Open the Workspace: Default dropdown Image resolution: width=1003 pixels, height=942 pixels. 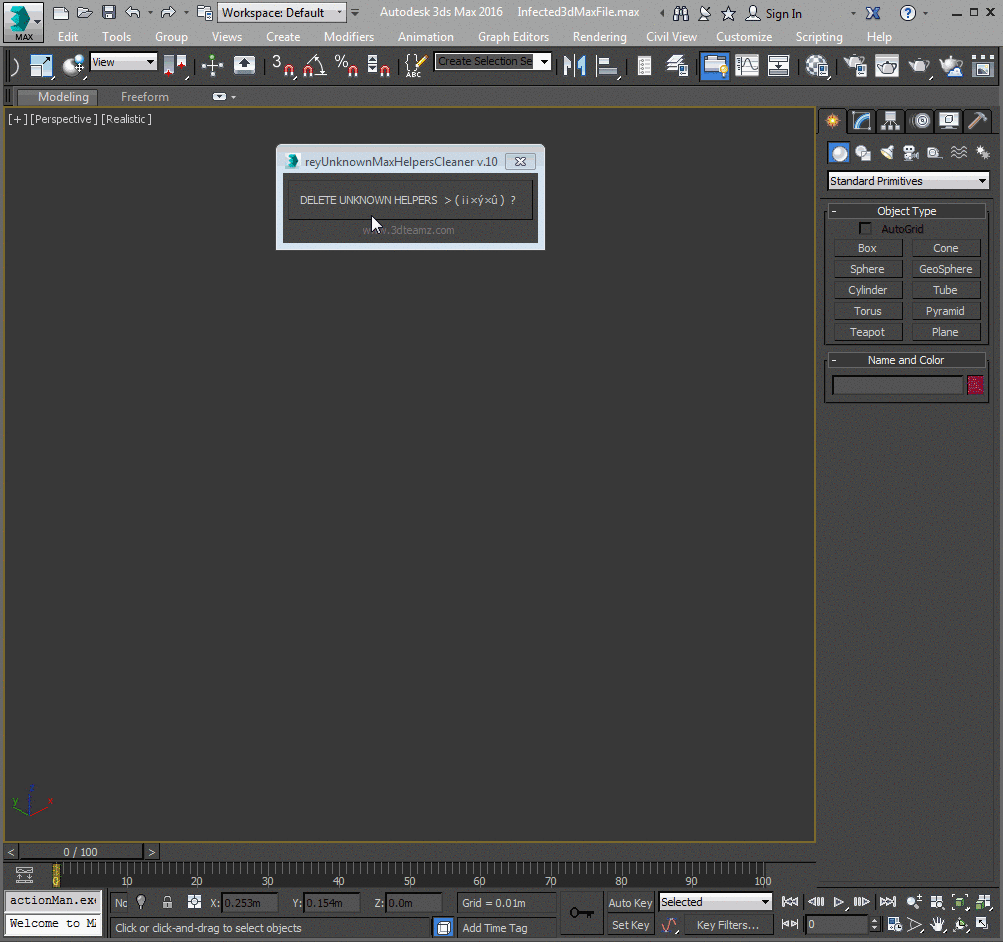[281, 13]
